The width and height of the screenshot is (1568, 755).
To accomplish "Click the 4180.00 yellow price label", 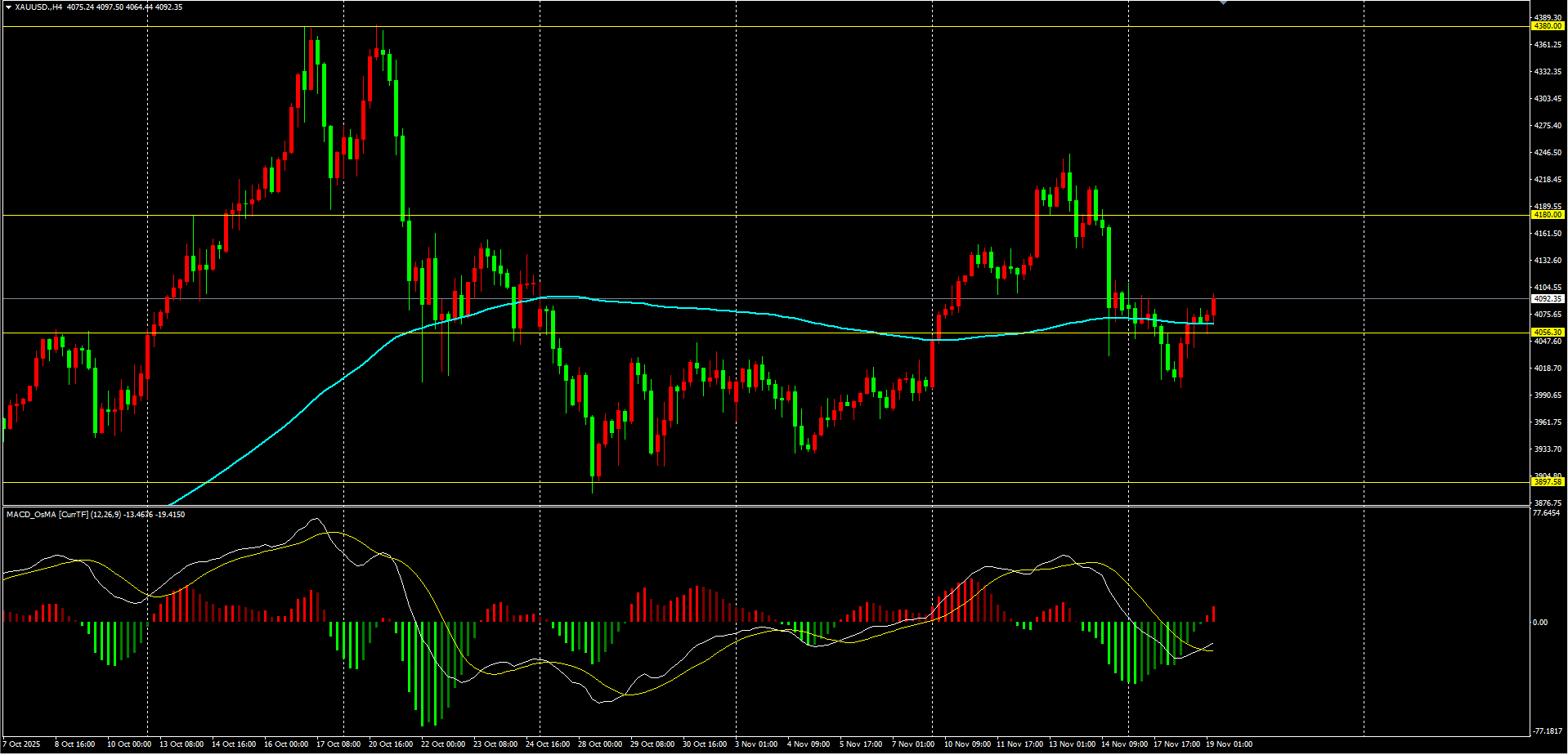I will pos(1548,215).
